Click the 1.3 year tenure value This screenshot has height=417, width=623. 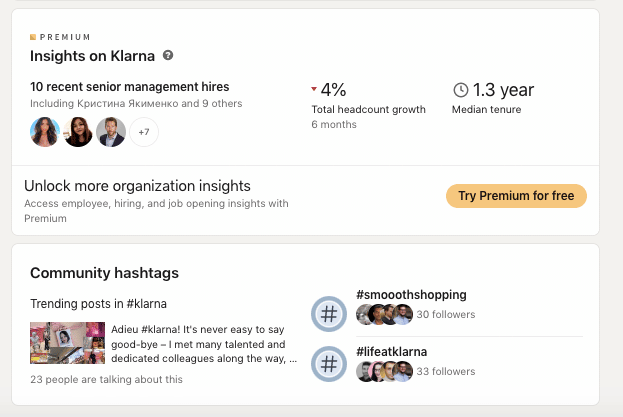point(503,90)
